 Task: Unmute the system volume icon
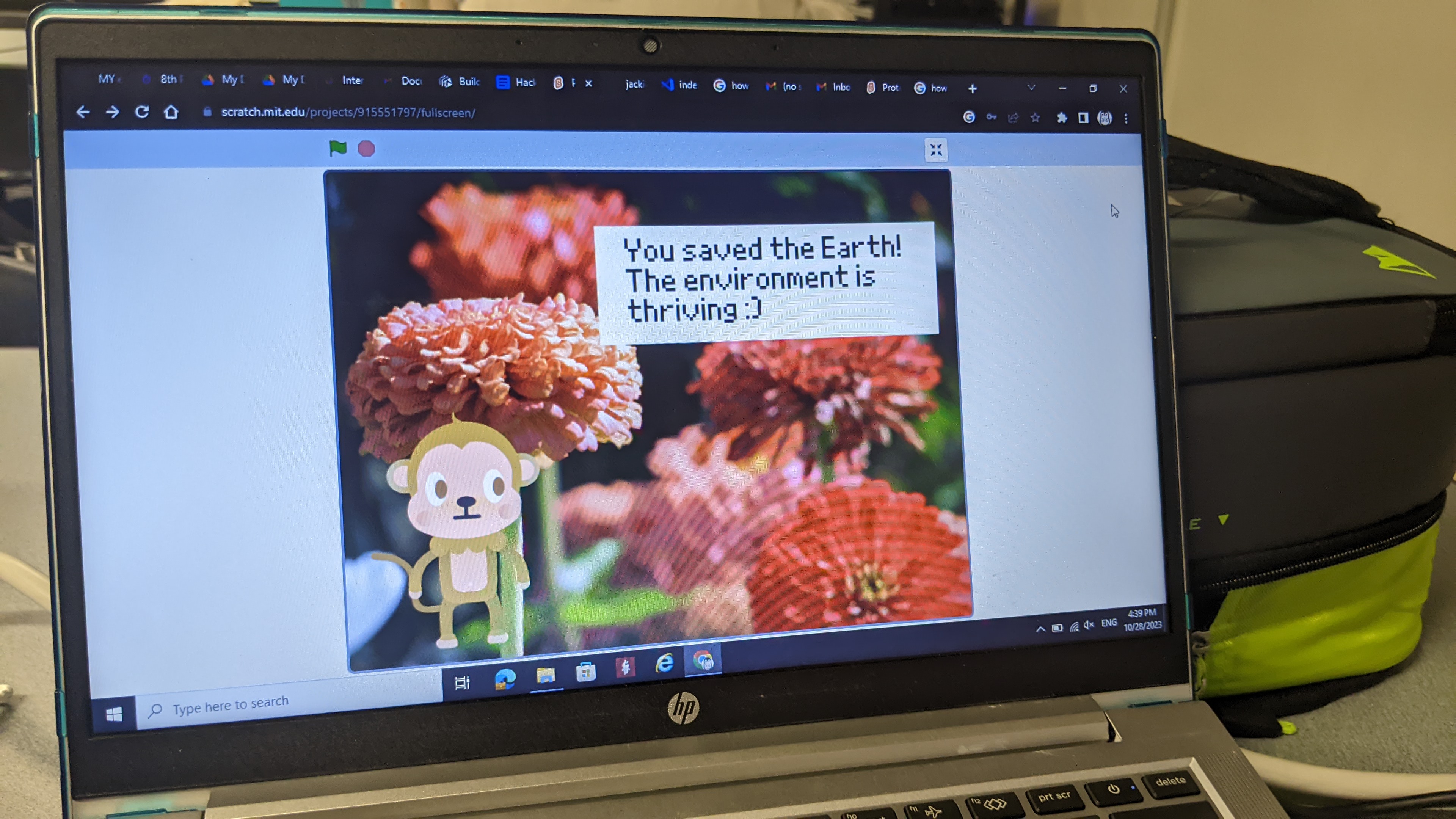click(1089, 624)
